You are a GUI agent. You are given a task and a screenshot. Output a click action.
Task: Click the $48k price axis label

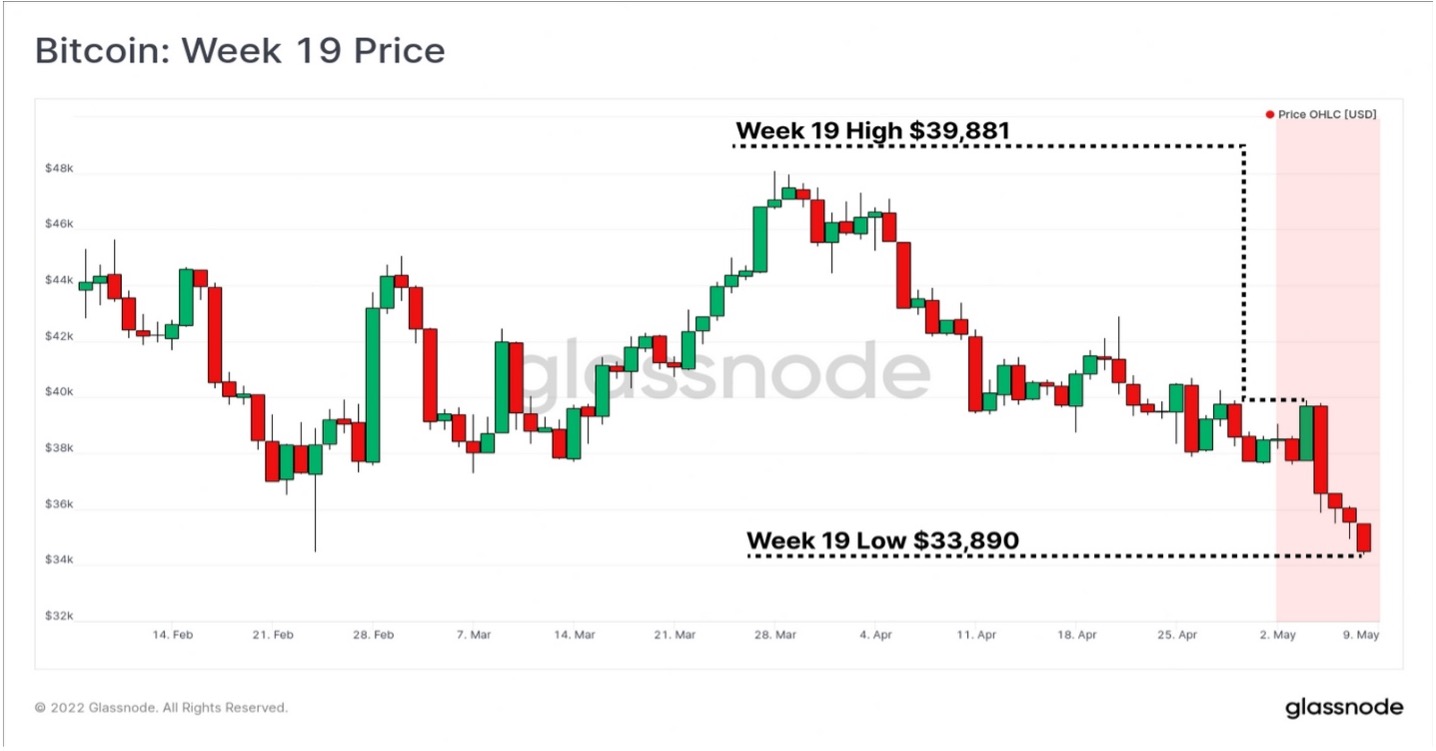click(x=59, y=169)
